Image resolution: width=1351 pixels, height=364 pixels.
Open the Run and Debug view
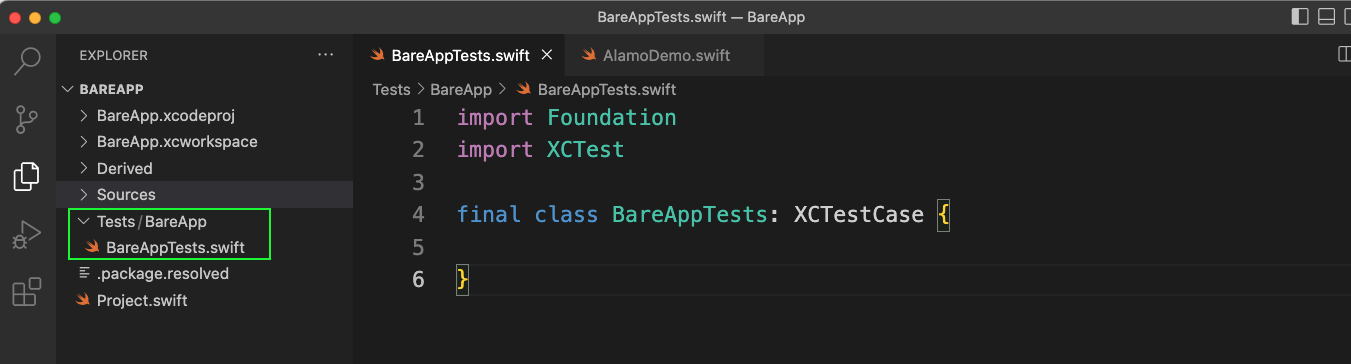click(x=27, y=236)
